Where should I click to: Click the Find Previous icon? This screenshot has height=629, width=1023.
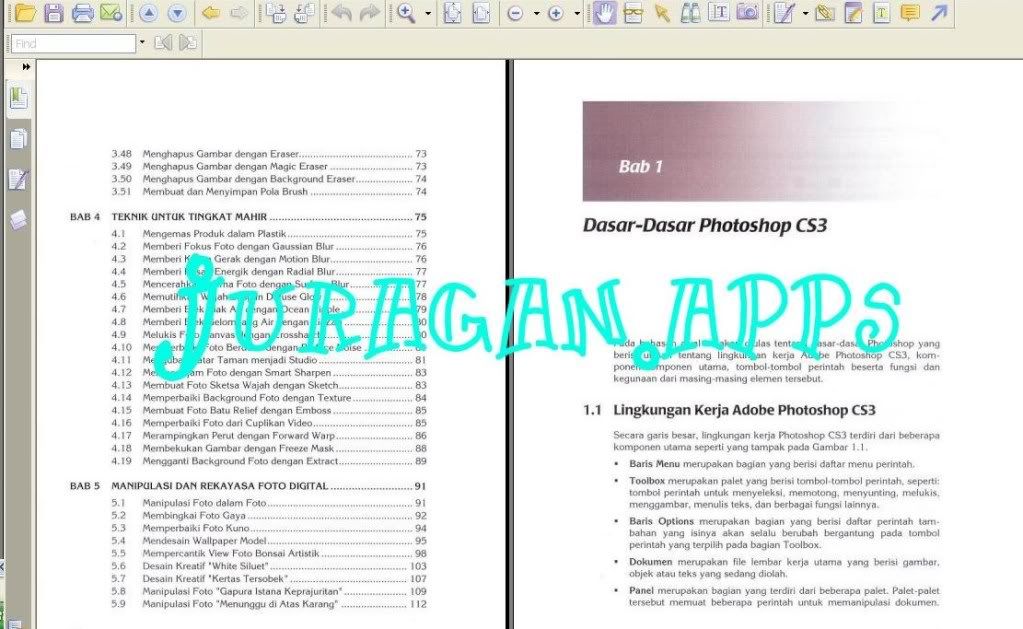click(162, 43)
